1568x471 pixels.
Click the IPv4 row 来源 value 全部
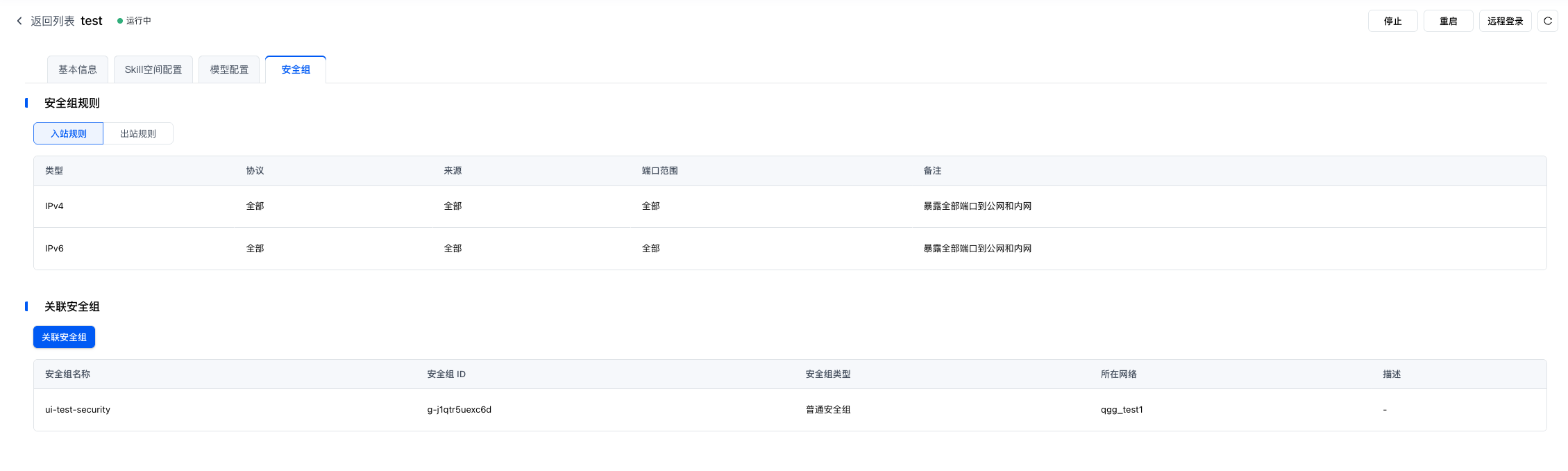pyautogui.click(x=453, y=206)
